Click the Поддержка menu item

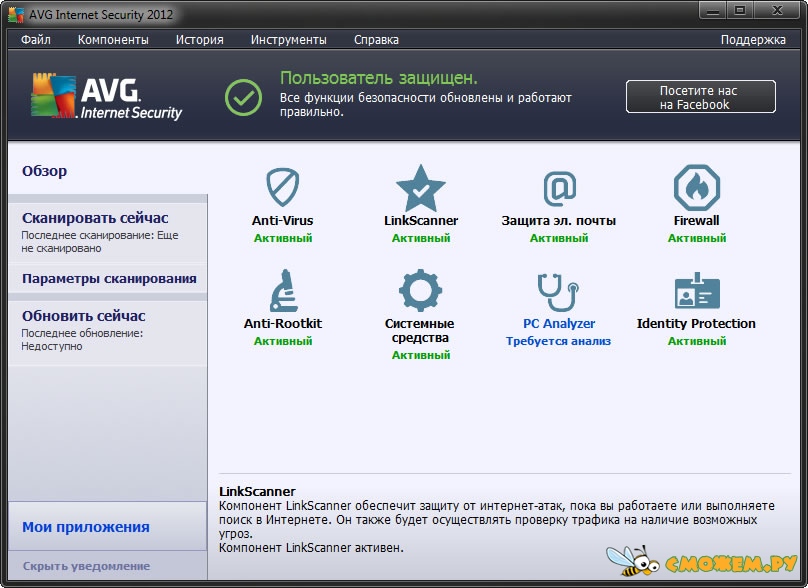point(753,40)
